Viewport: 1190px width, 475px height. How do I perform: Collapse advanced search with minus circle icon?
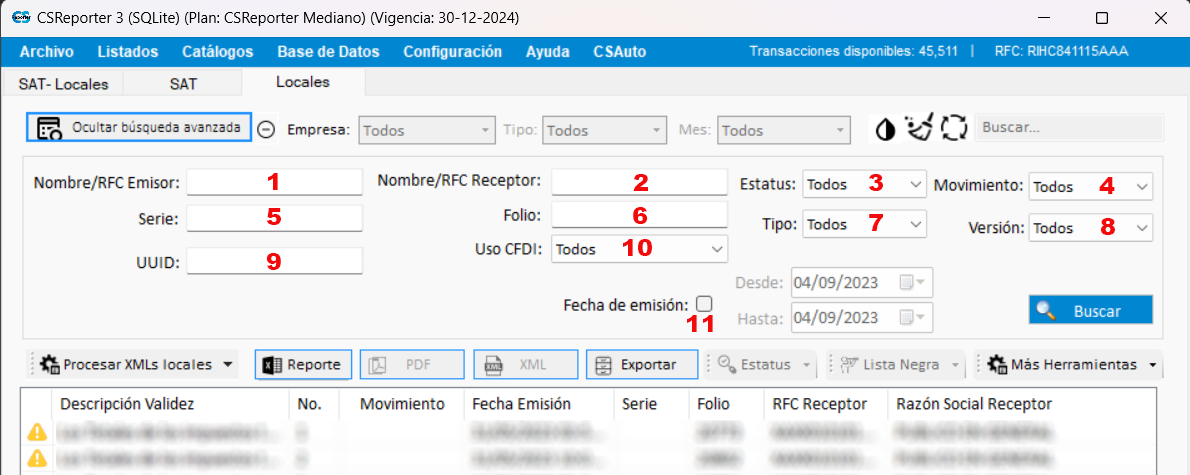pos(266,129)
